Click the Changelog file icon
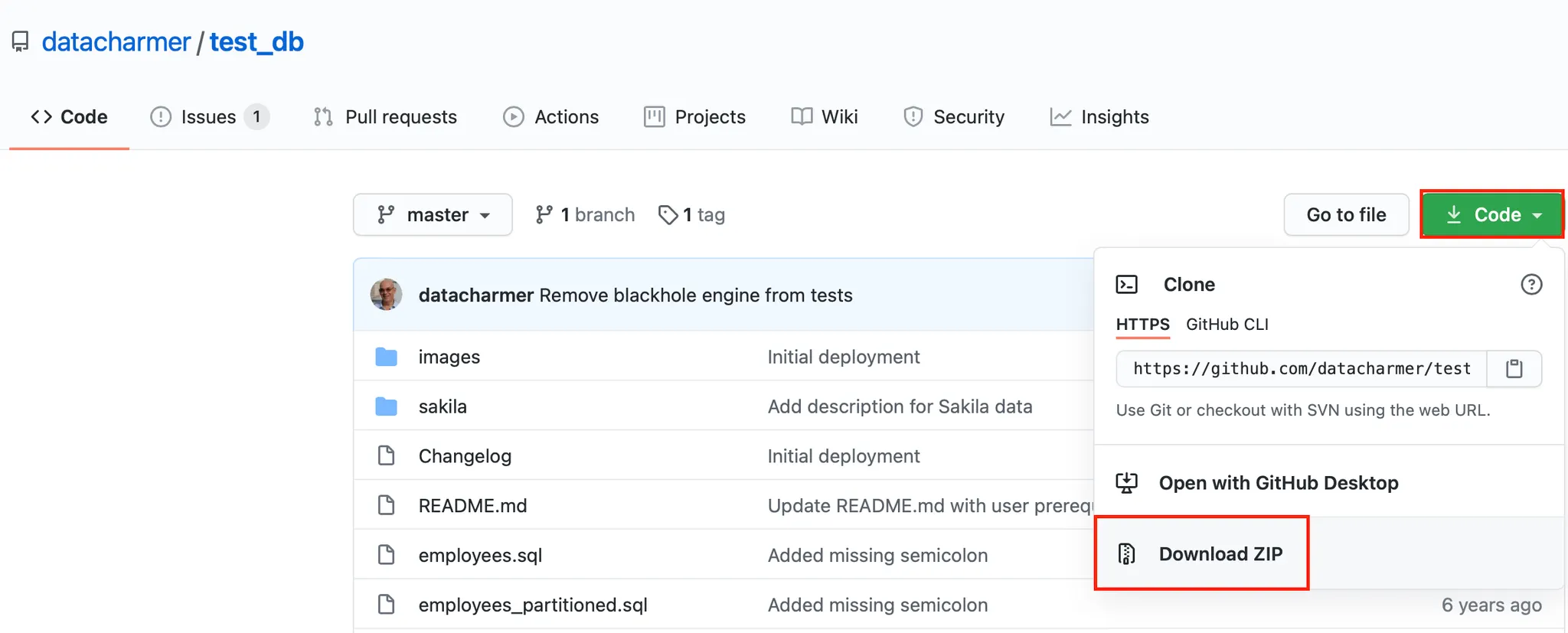This screenshot has width=1568, height=633. [x=387, y=456]
